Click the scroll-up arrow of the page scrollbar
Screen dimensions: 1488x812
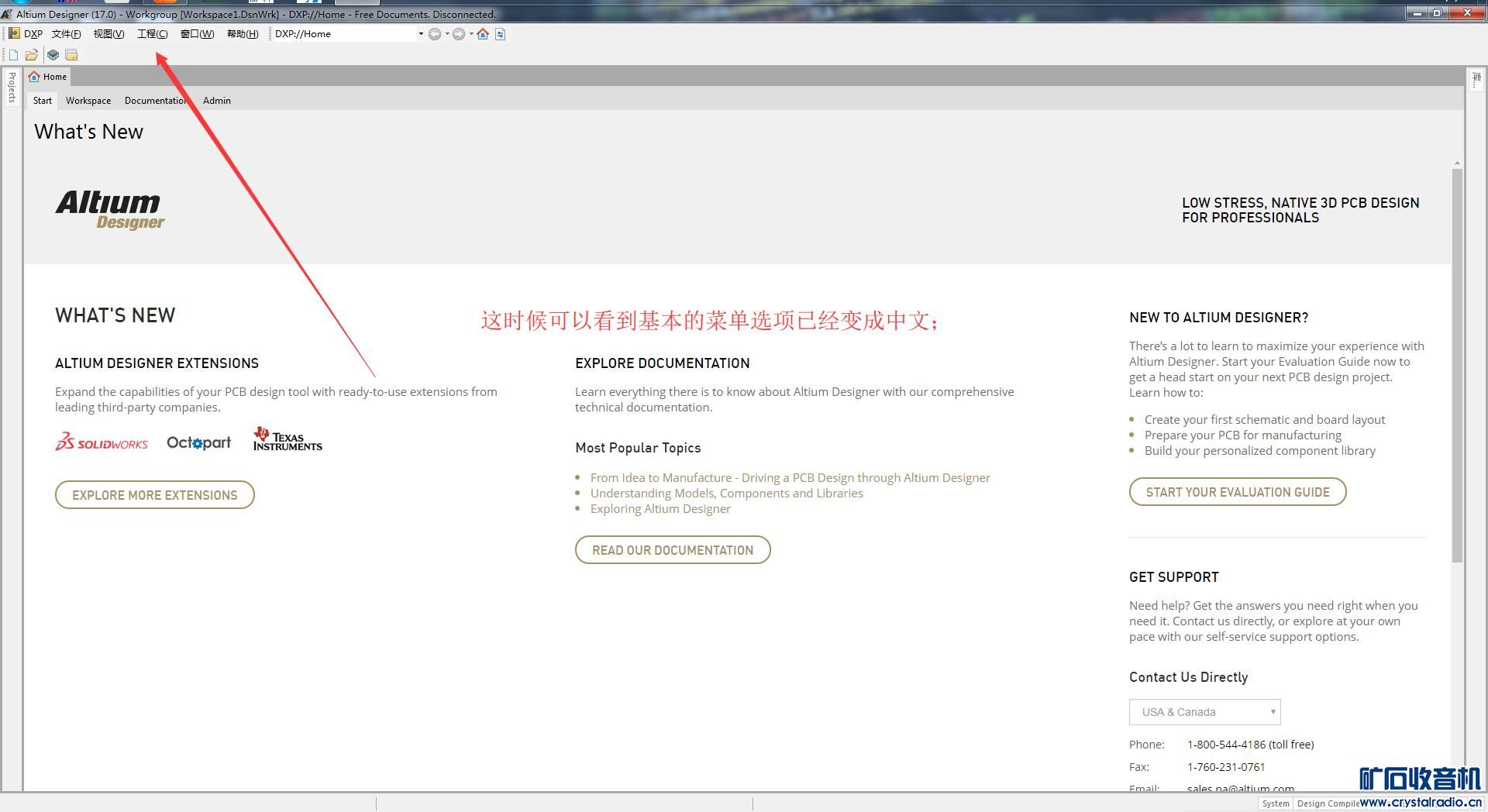click(1457, 163)
